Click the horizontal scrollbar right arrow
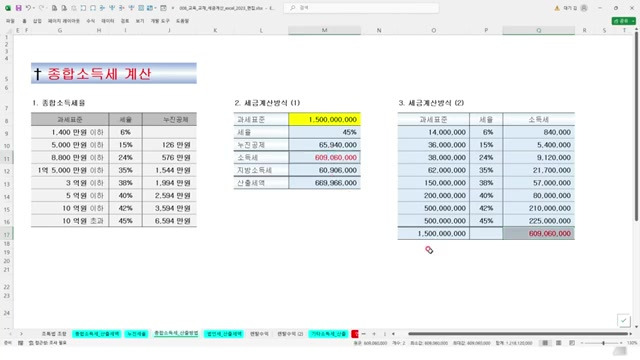The image size is (640, 360). [x=631, y=334]
